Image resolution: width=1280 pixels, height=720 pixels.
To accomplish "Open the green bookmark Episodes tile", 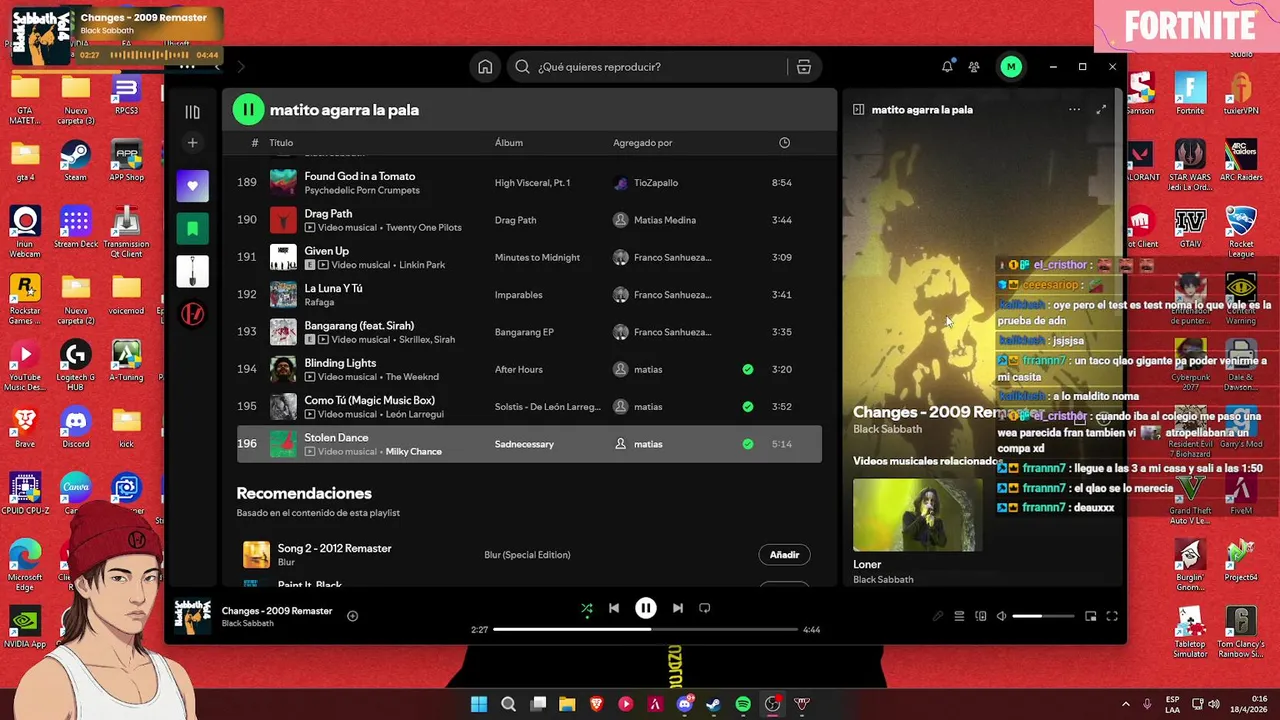I will 192,229.
